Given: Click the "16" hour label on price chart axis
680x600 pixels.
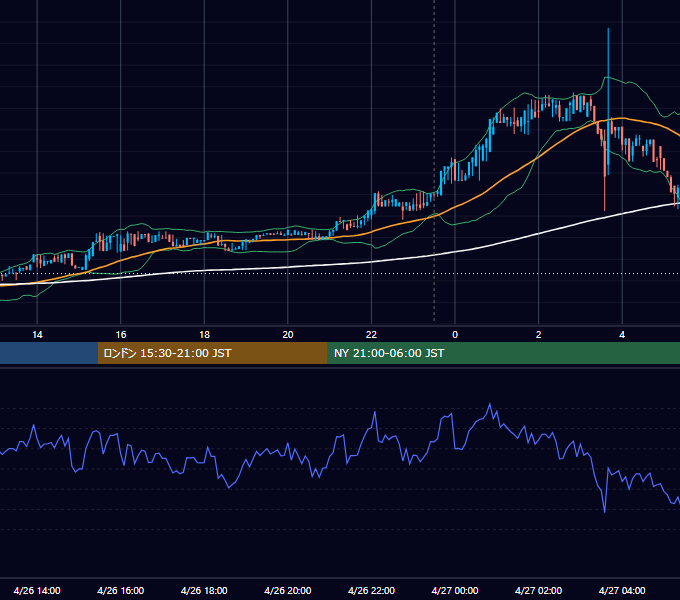Looking at the screenshot, I should [121, 335].
